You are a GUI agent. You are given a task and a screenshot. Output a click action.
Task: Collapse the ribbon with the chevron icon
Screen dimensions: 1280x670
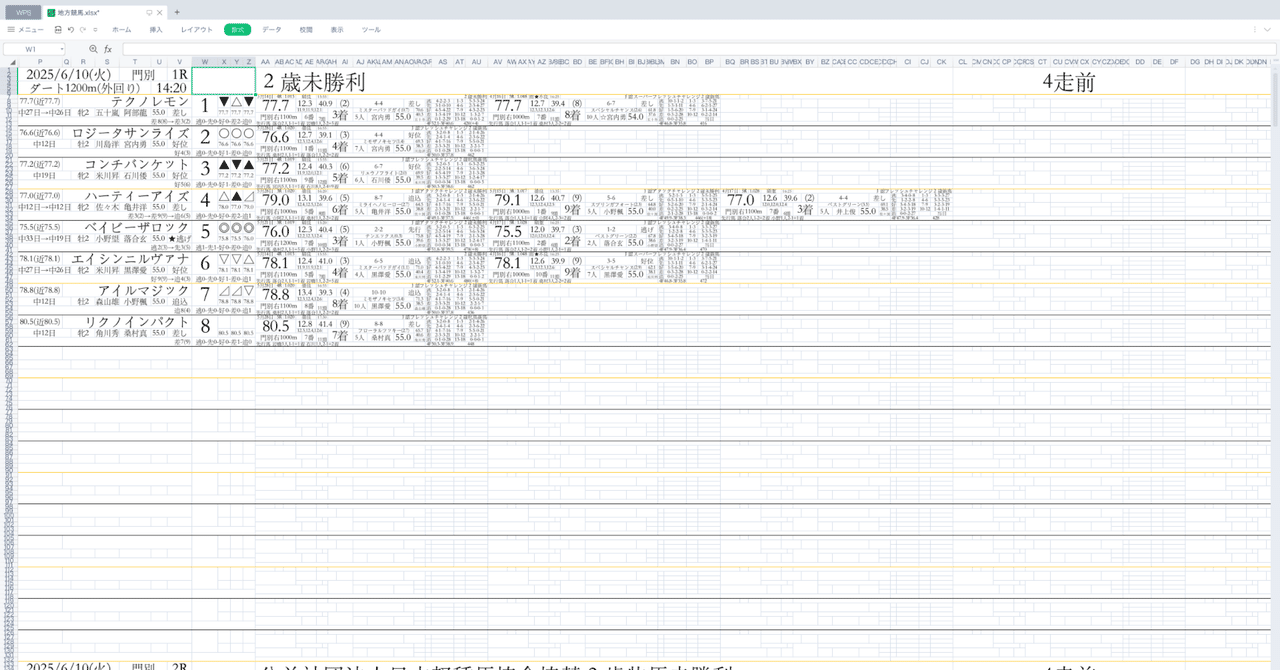tap(1267, 29)
